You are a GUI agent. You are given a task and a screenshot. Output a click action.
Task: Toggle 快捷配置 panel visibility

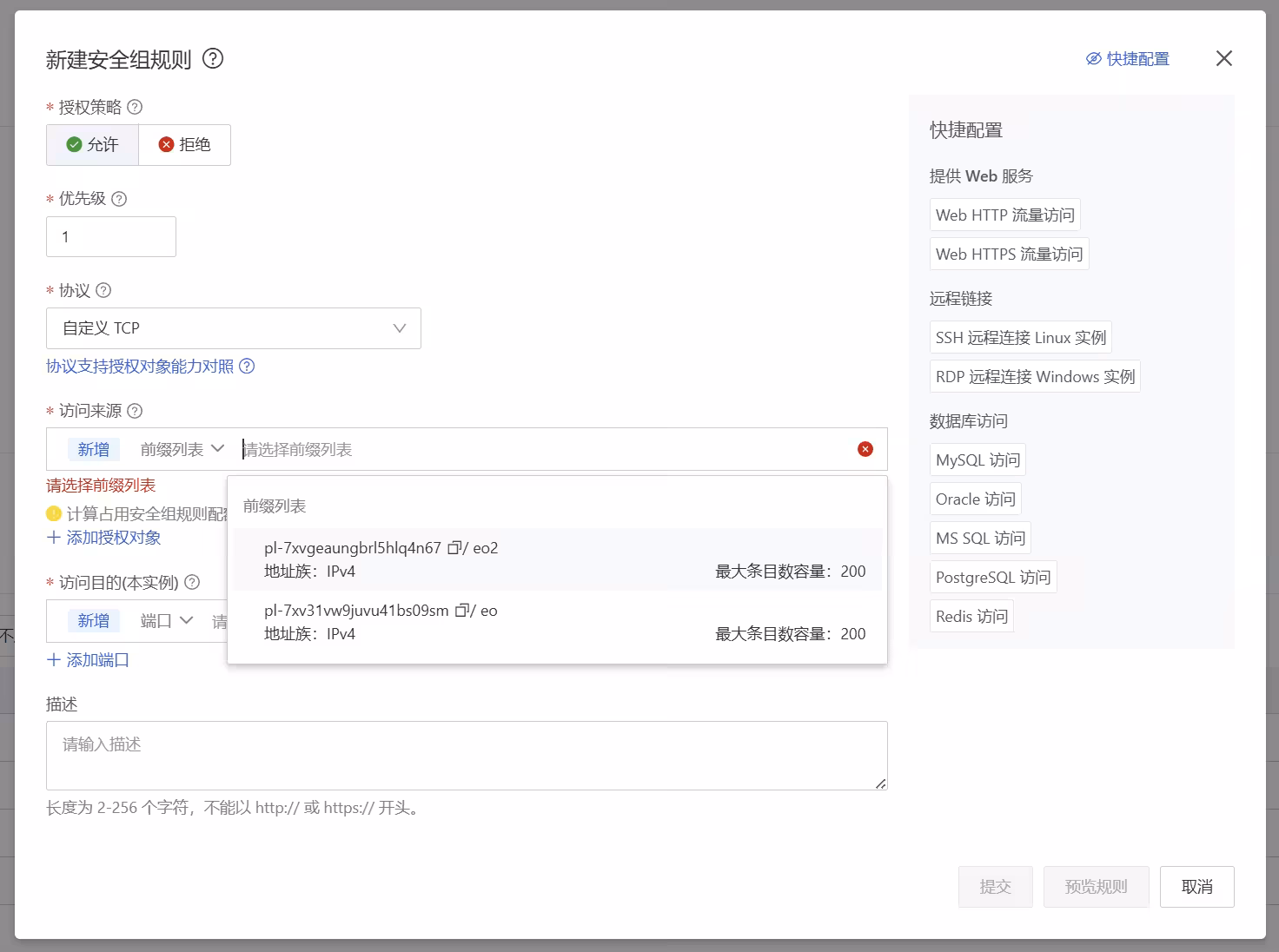pos(1127,59)
